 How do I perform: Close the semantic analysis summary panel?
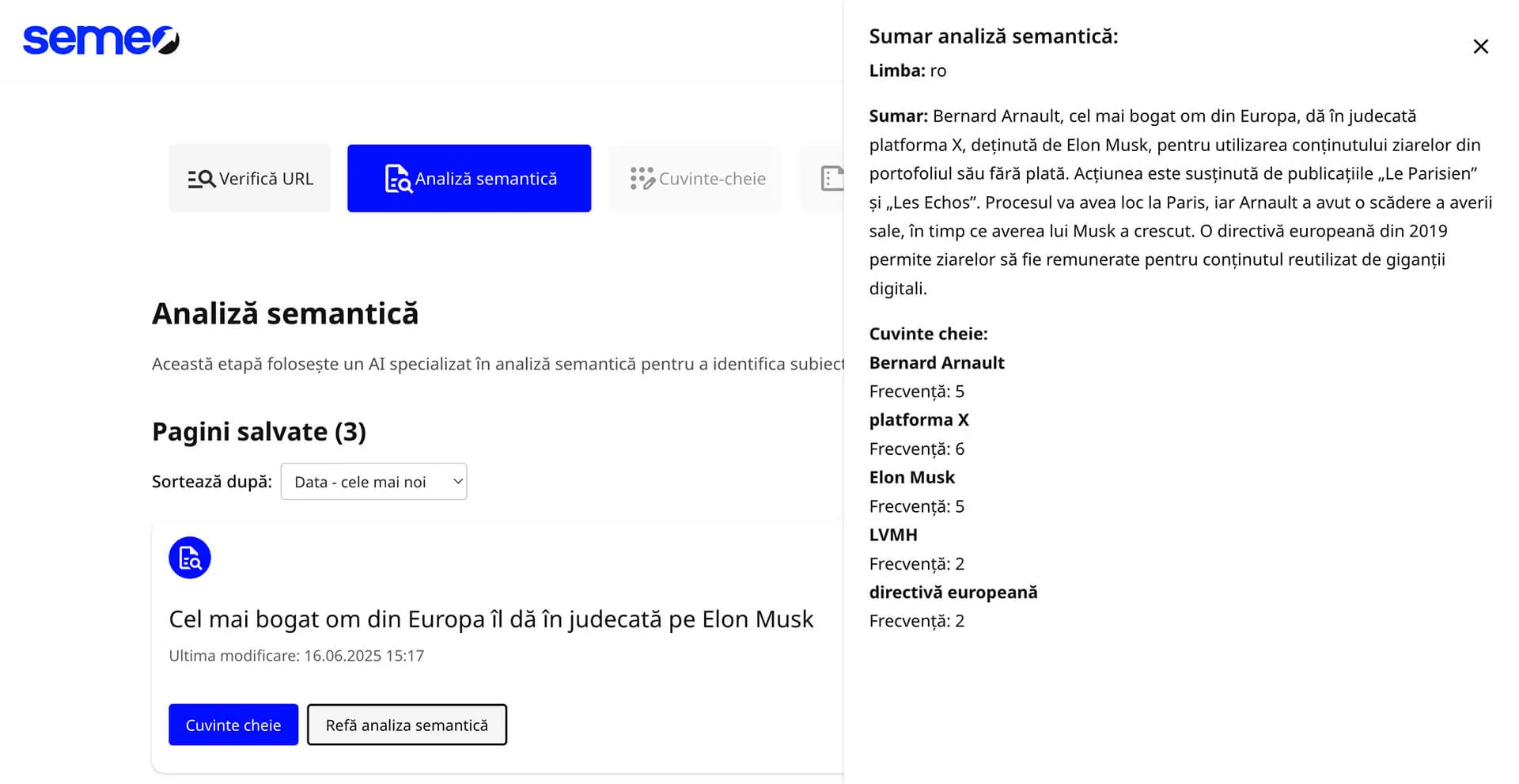(1480, 47)
